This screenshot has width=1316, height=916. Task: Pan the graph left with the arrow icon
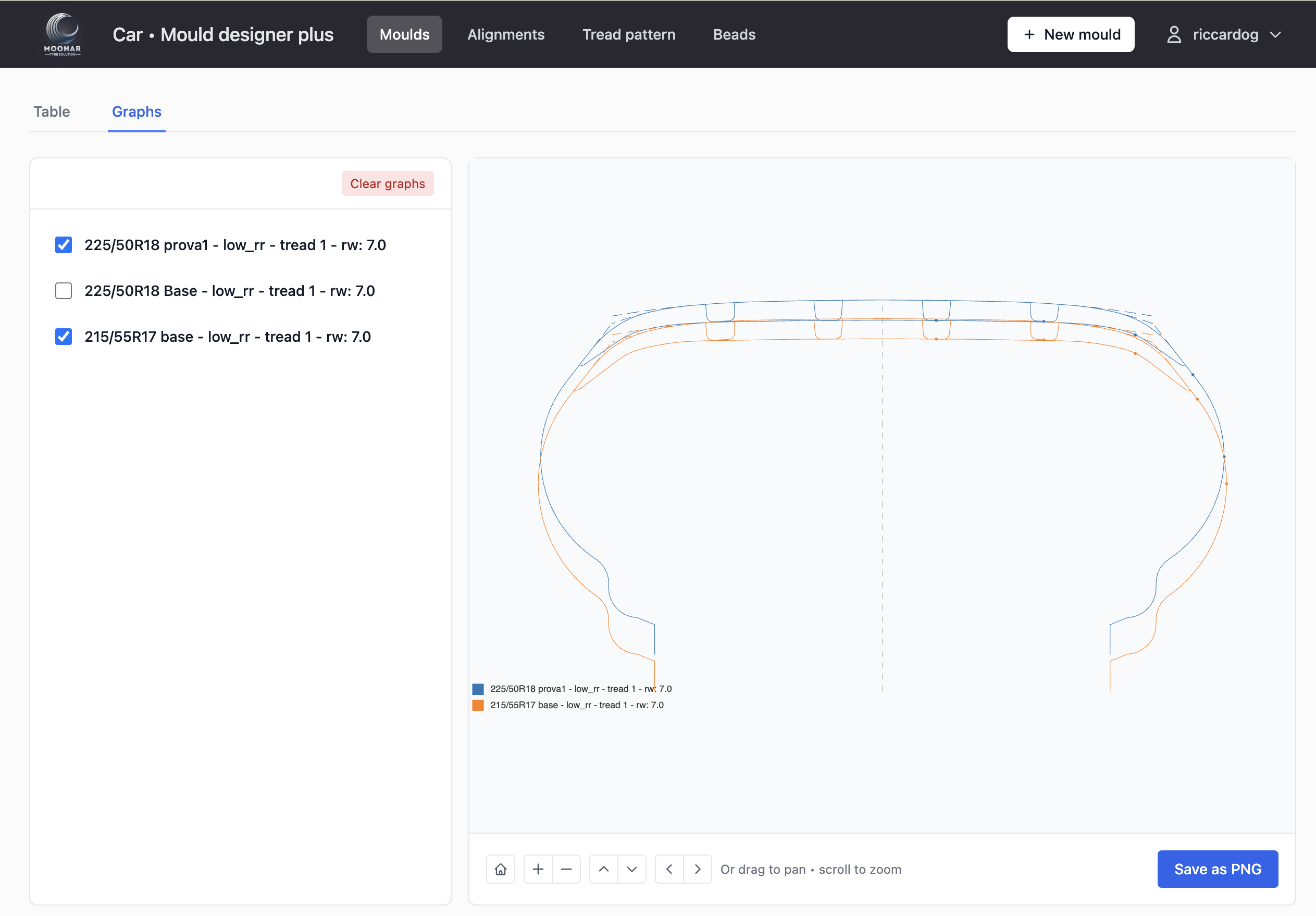tap(668, 869)
